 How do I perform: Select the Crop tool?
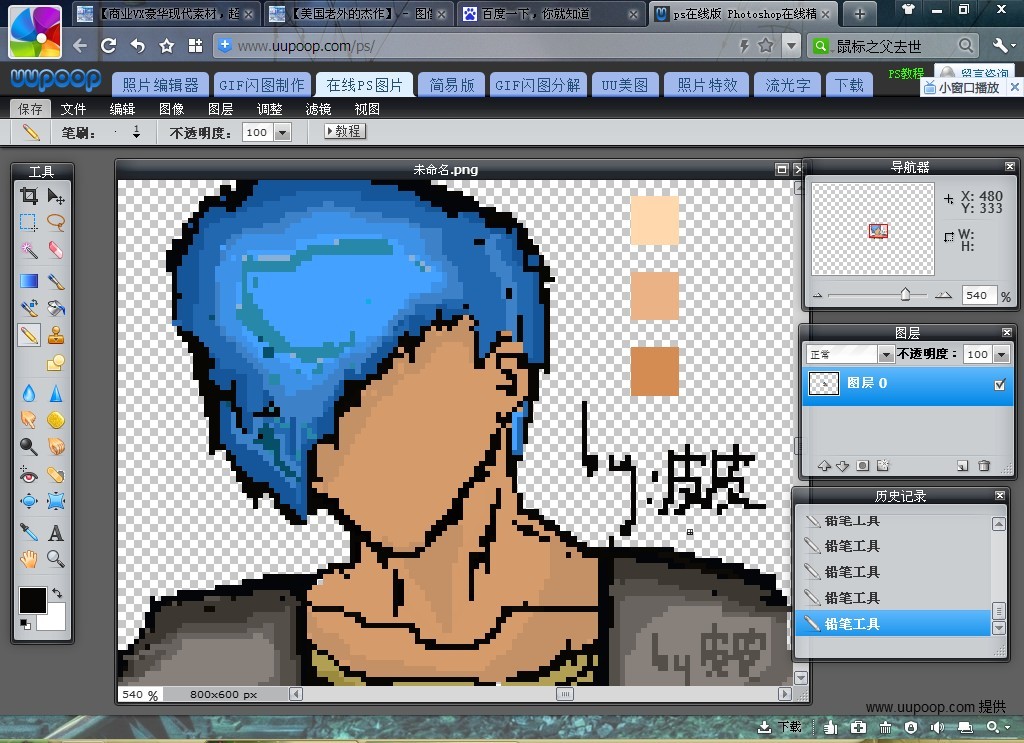point(29,196)
